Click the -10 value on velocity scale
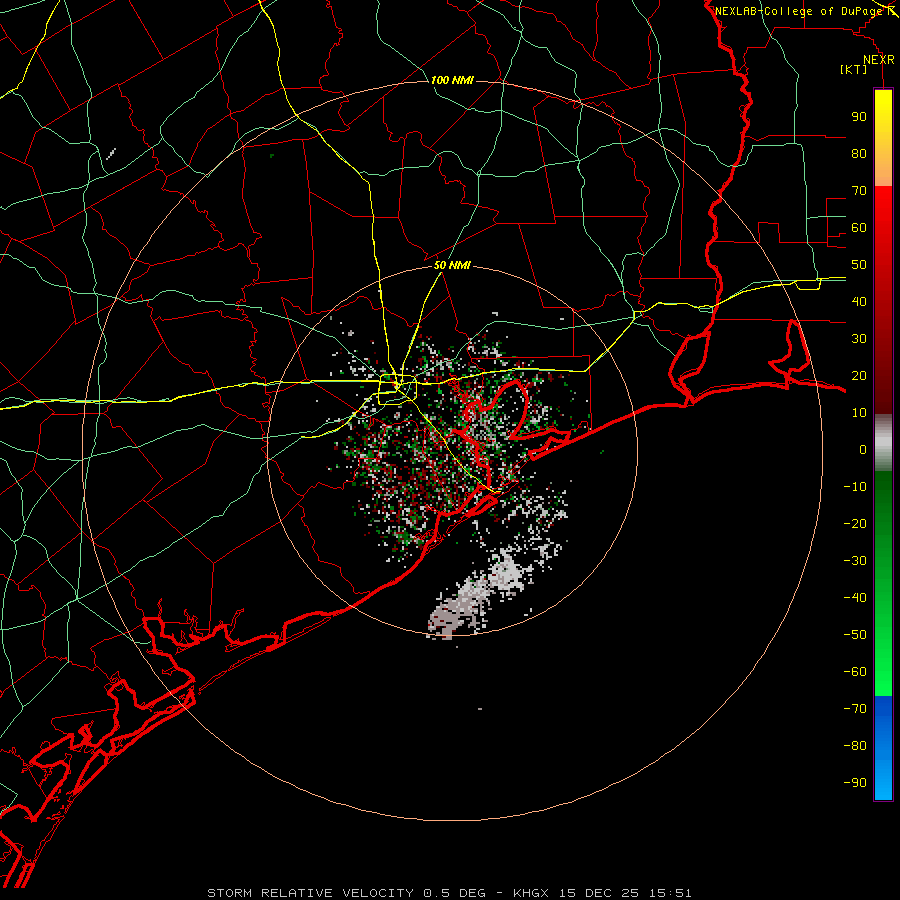 (855, 487)
